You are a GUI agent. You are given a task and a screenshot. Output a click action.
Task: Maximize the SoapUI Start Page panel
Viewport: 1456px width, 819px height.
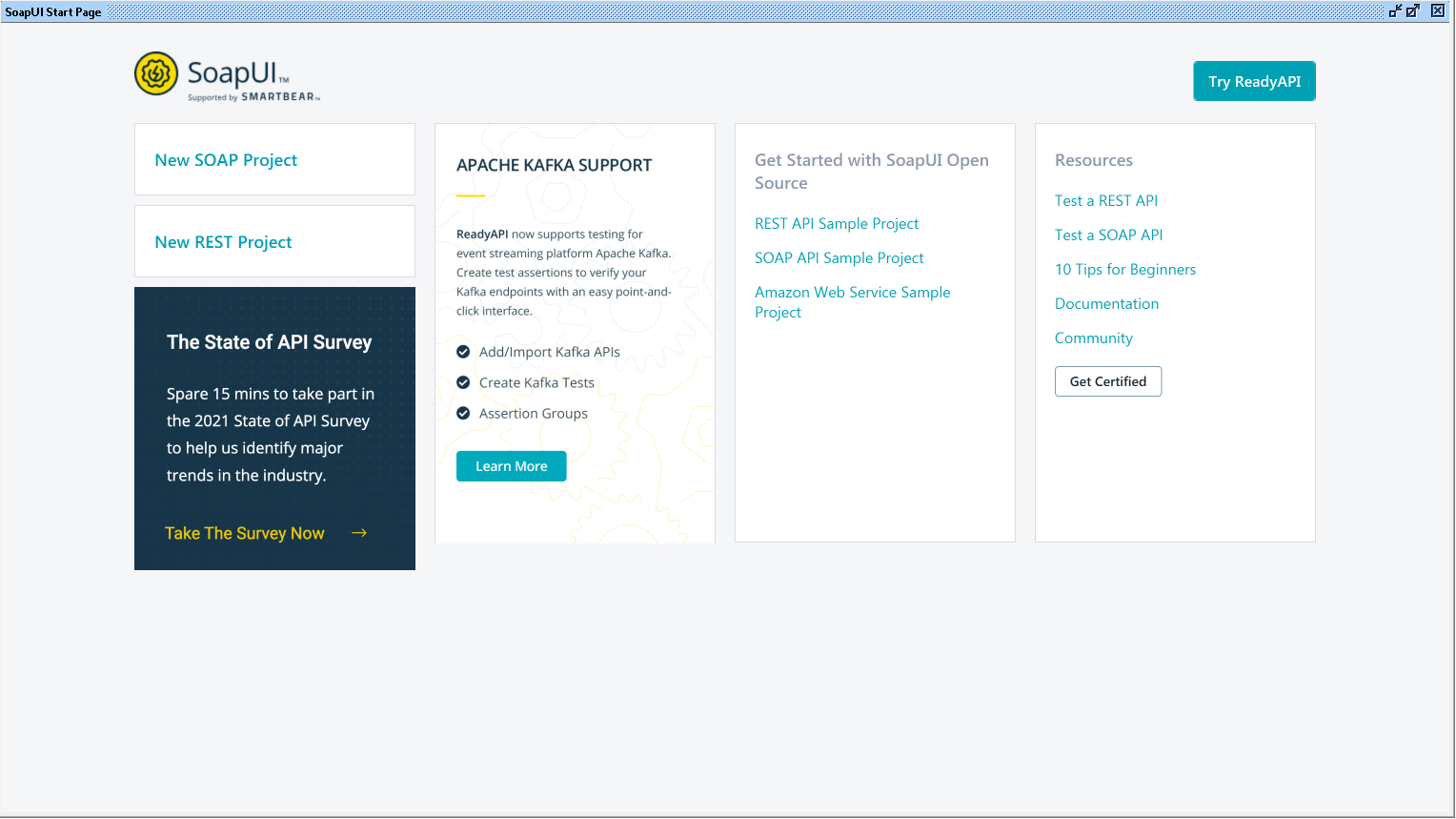tap(1413, 11)
